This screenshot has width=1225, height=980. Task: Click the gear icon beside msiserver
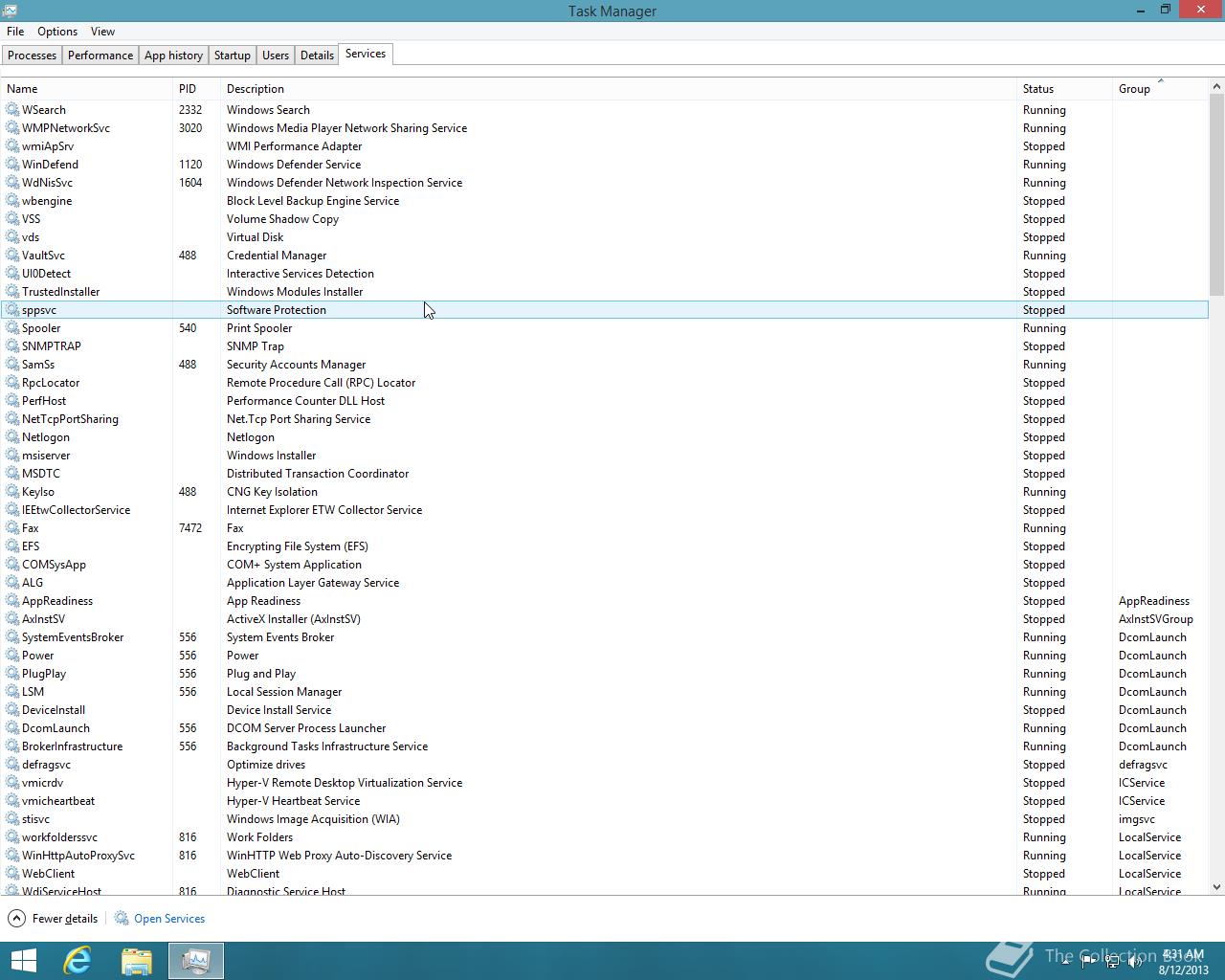pos(12,456)
